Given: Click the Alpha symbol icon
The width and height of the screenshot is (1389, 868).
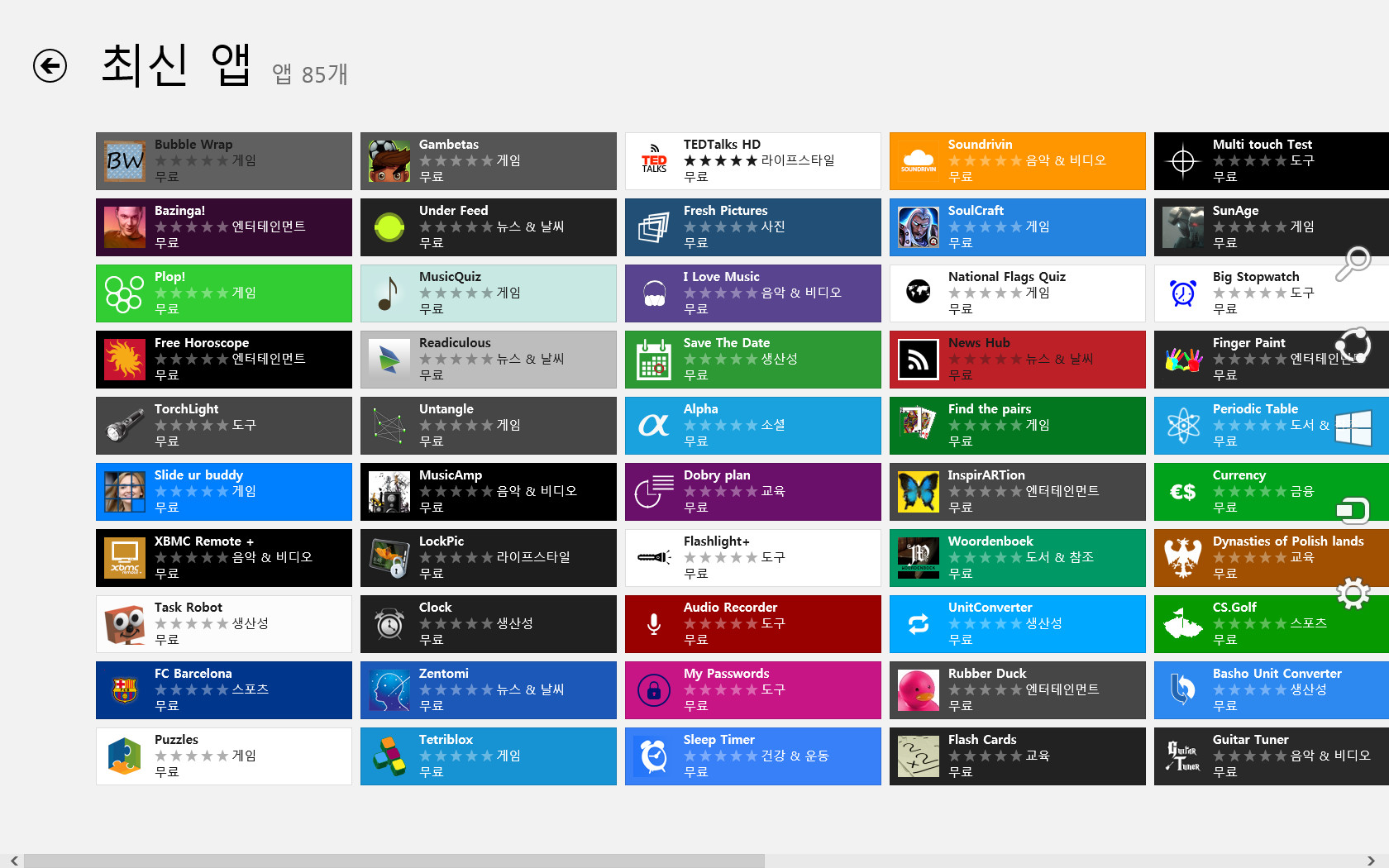Looking at the screenshot, I should pos(654,426).
